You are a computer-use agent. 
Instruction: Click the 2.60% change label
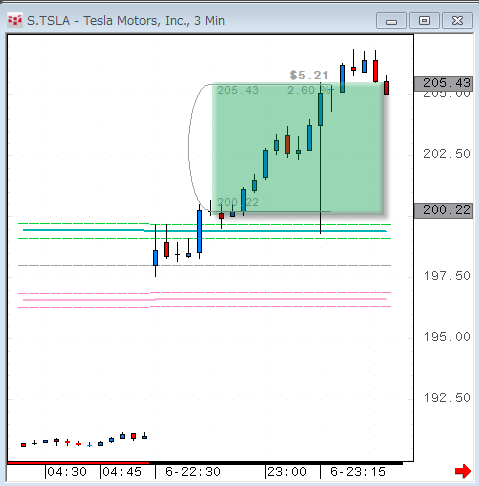click(x=308, y=90)
